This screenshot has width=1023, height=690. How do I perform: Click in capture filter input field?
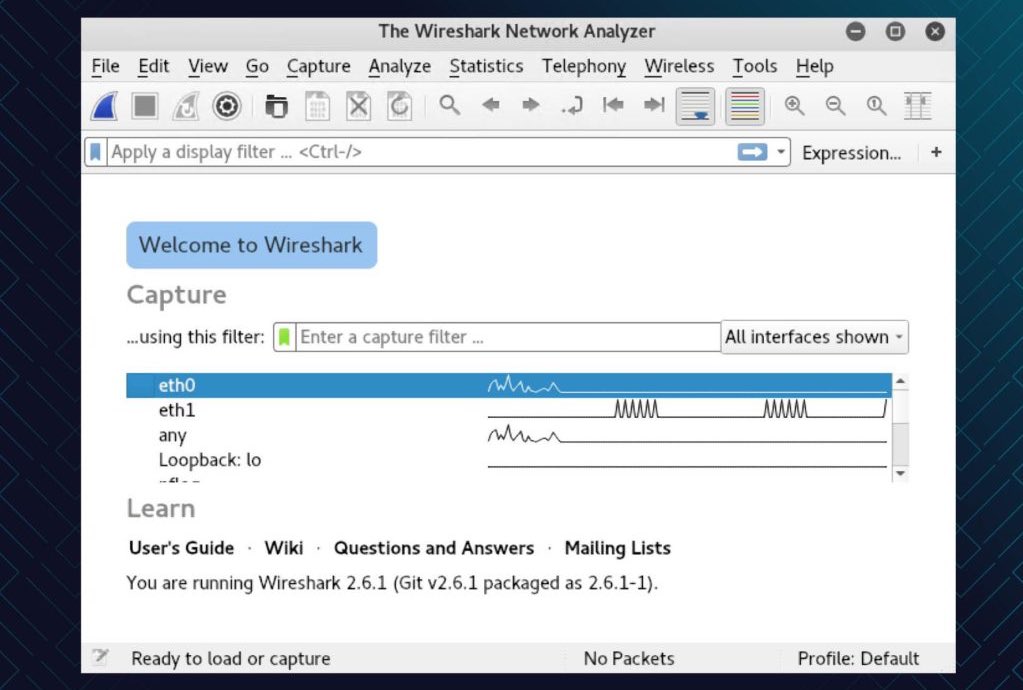[508, 337]
